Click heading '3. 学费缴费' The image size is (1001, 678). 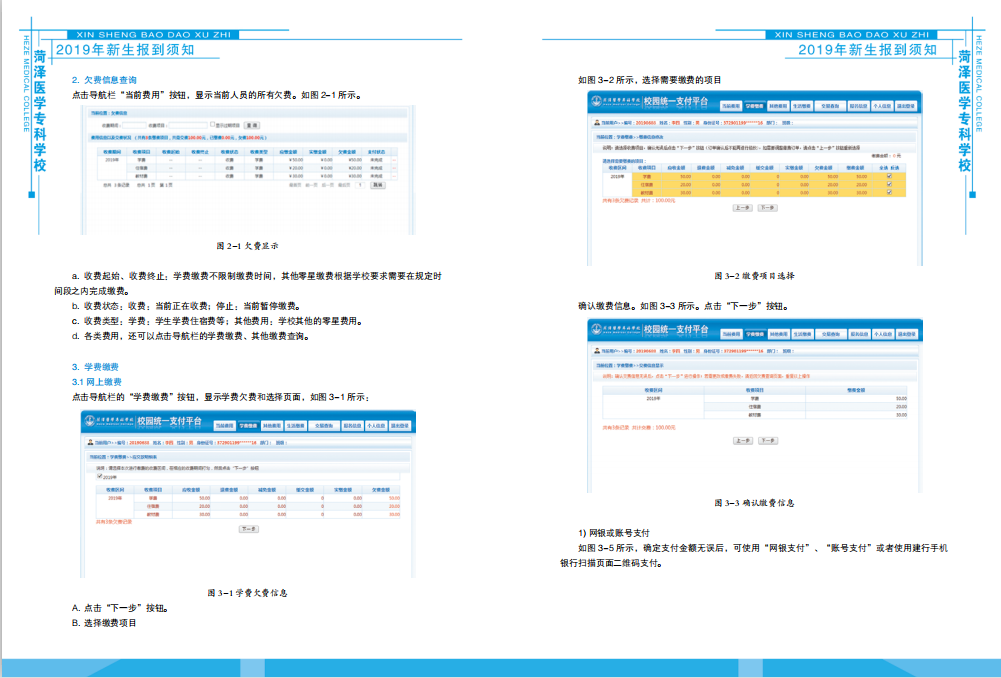[95, 366]
